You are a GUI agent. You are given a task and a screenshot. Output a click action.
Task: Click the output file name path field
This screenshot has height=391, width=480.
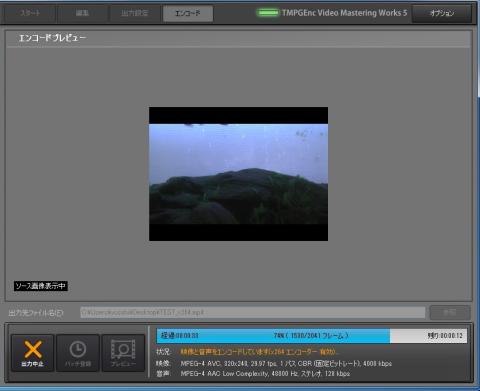tap(252, 313)
